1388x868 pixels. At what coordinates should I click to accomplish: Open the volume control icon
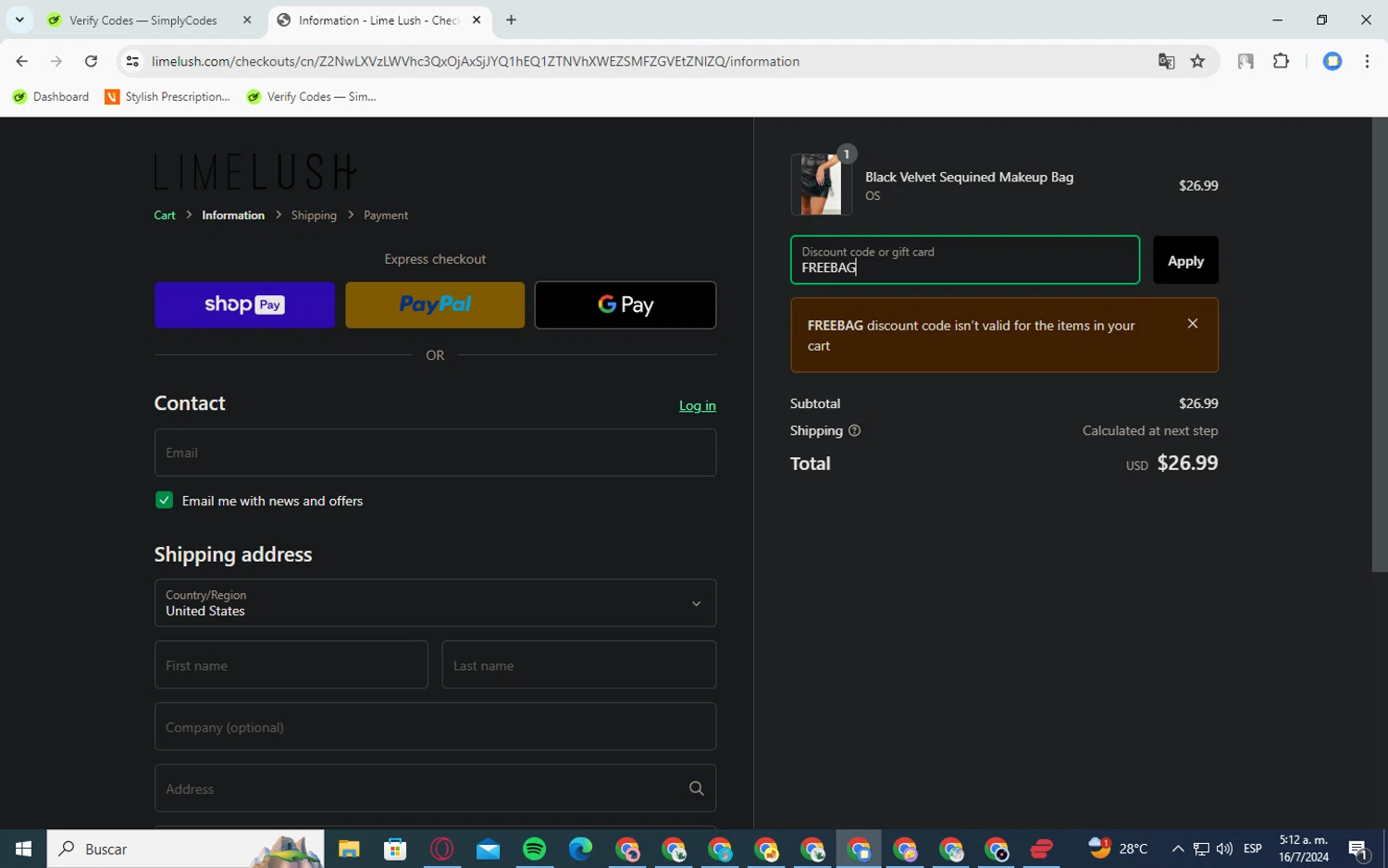(1224, 849)
